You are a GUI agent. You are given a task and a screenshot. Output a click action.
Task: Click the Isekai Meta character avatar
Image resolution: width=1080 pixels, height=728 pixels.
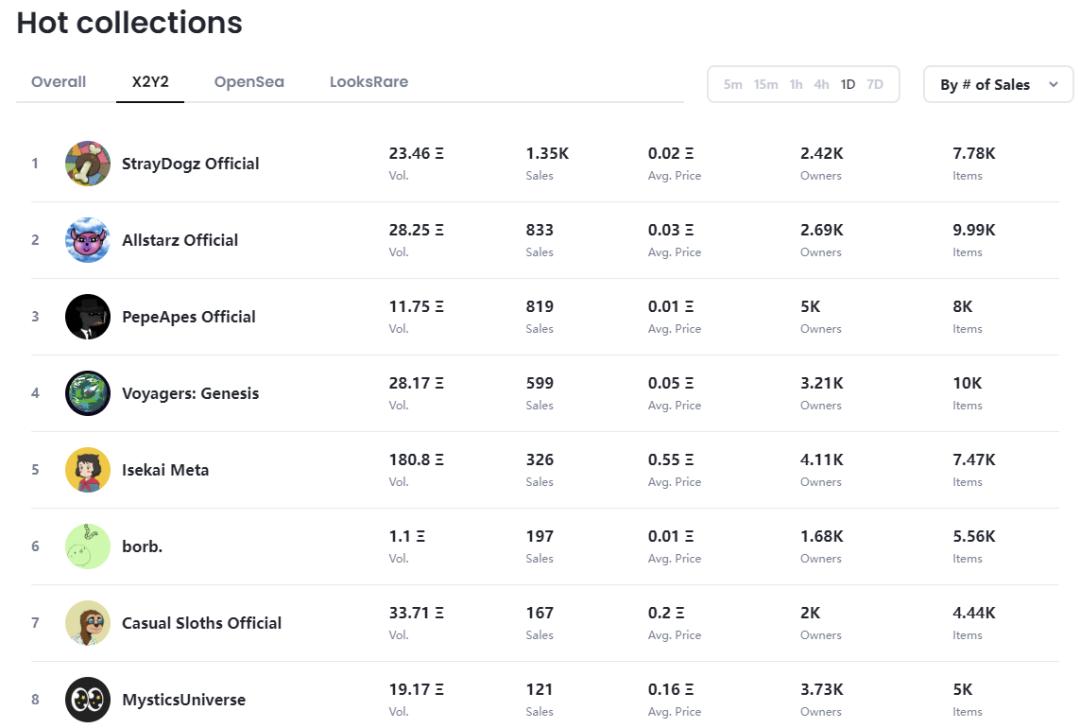tap(88, 470)
